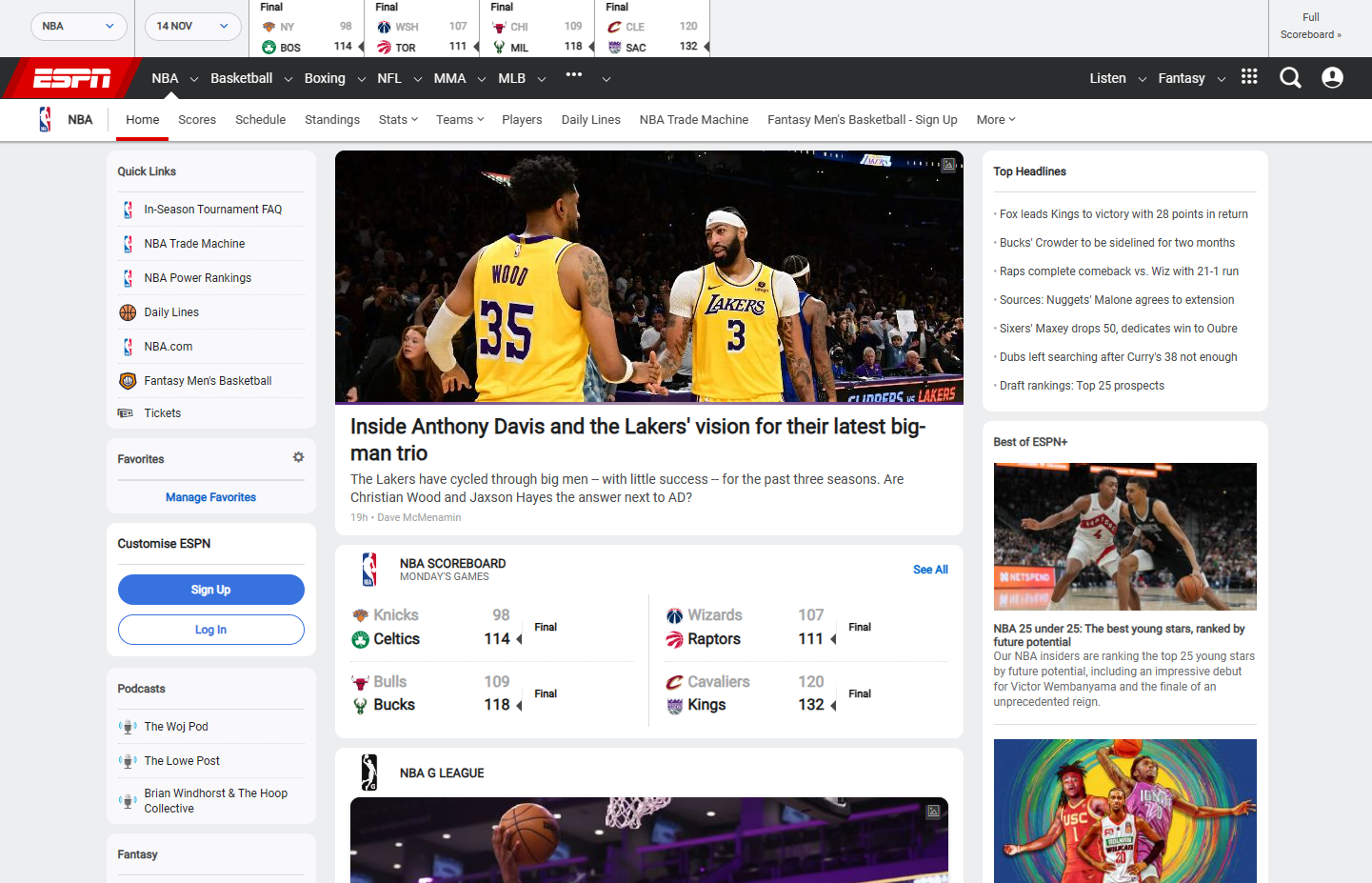1372x883 pixels.
Task: Open the 14 NOV date dropdown
Action: coord(192,26)
